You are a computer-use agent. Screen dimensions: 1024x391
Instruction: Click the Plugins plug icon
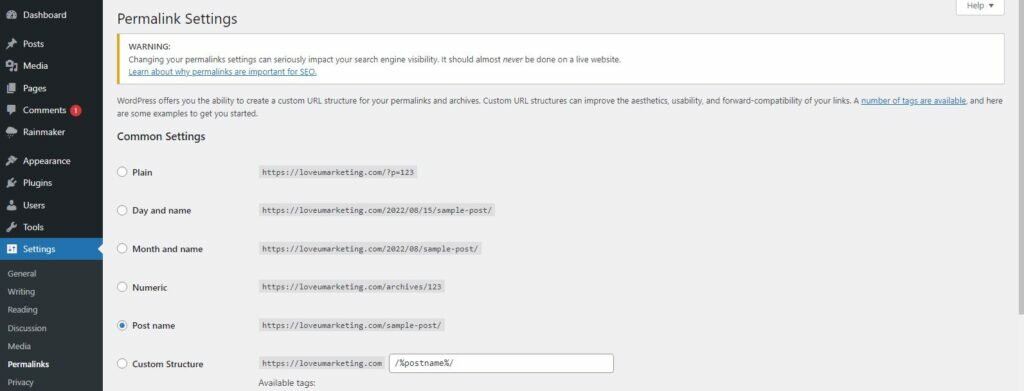[x=11, y=183]
